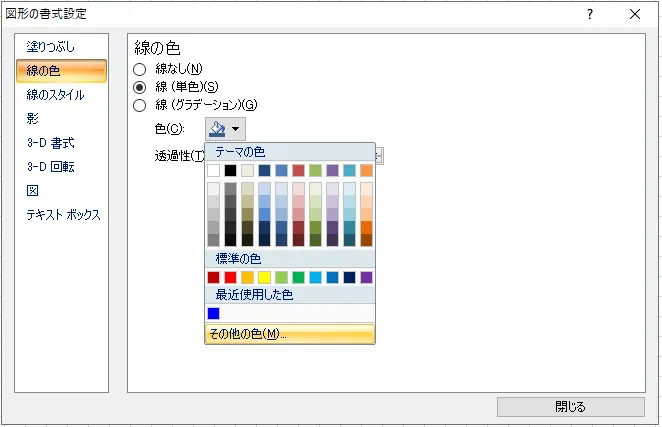Image resolution: width=662 pixels, height=427 pixels.
Task: Choose yellow from the standard colors row
Action: click(264, 277)
